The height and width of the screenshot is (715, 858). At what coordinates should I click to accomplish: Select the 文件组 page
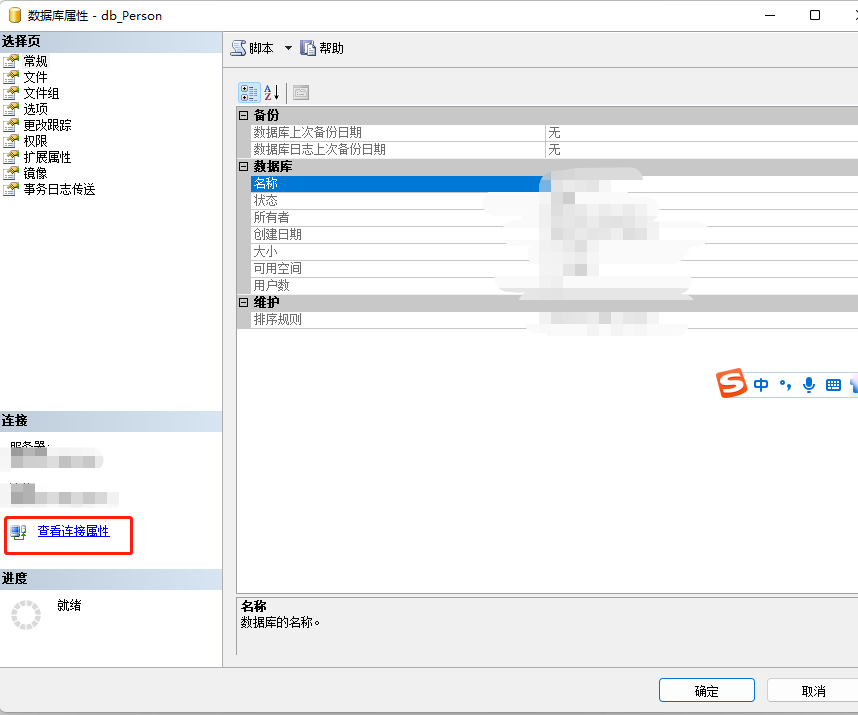[41, 93]
